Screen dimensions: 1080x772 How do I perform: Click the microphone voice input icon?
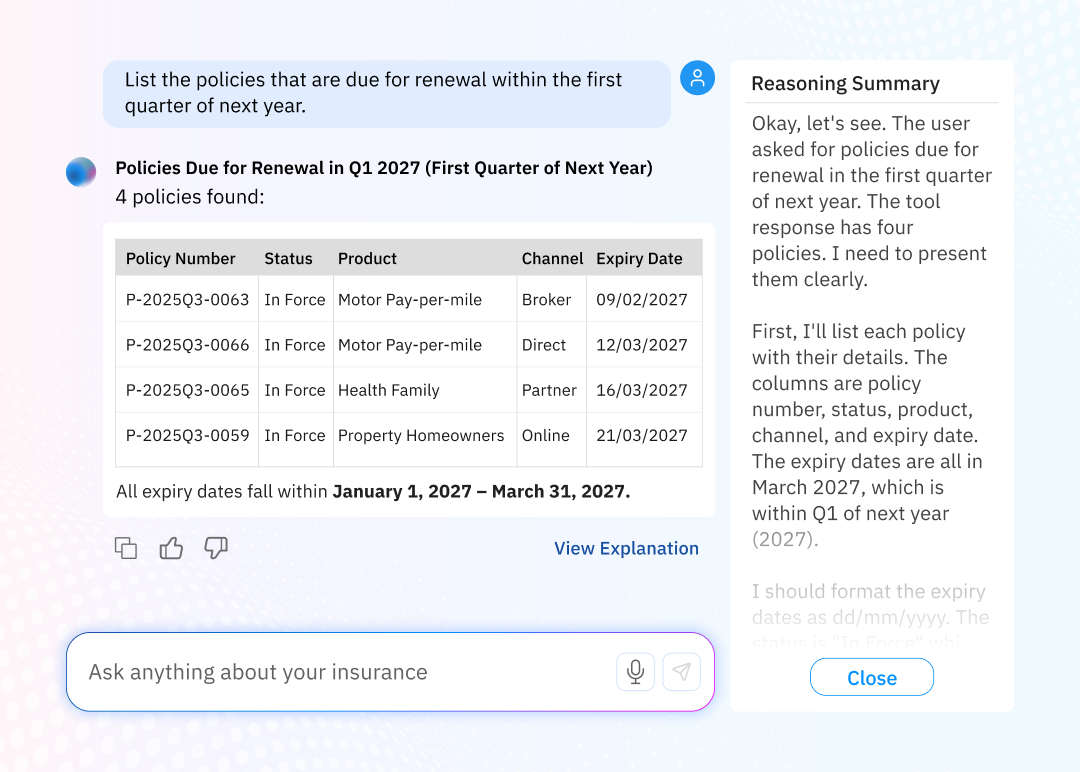(x=635, y=672)
